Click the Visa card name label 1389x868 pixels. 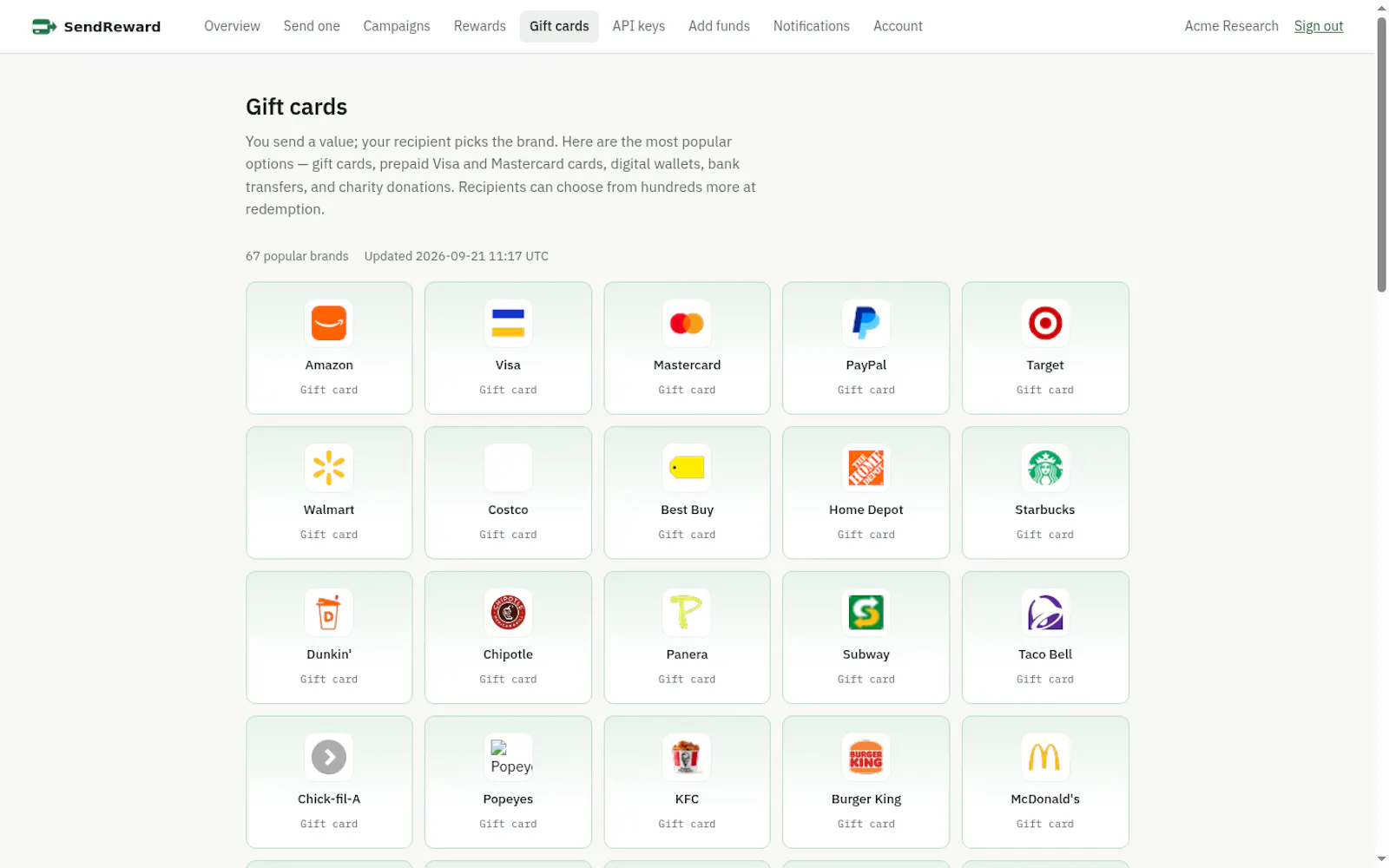(x=508, y=365)
